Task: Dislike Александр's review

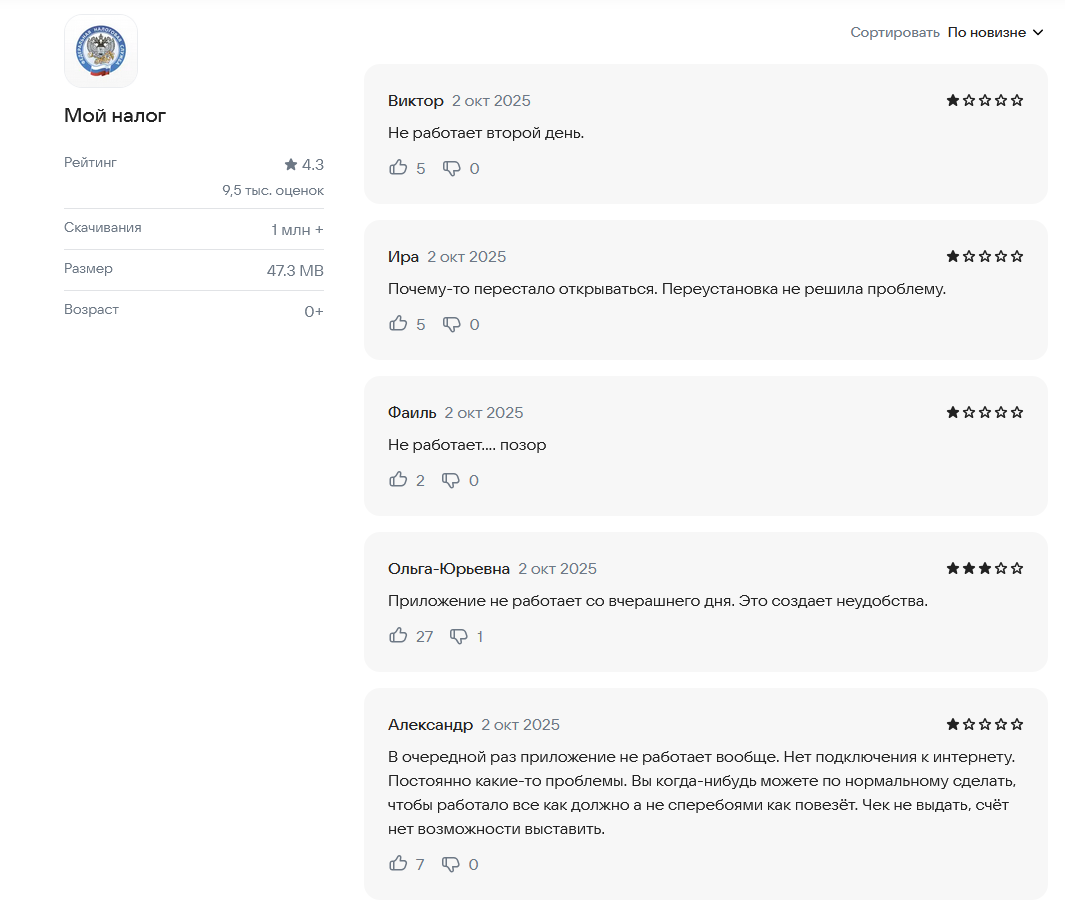Action: point(452,864)
